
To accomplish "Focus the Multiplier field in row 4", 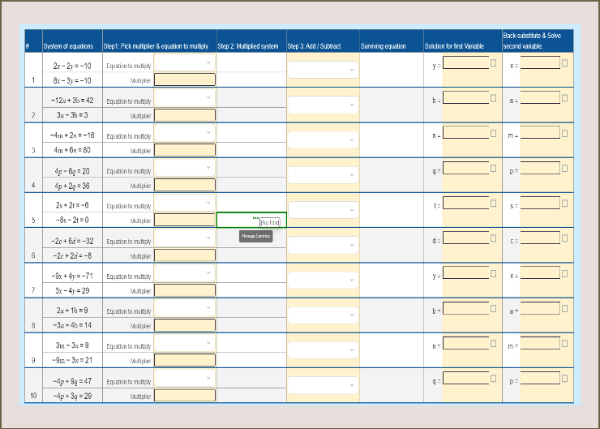I will pyautogui.click(x=185, y=185).
